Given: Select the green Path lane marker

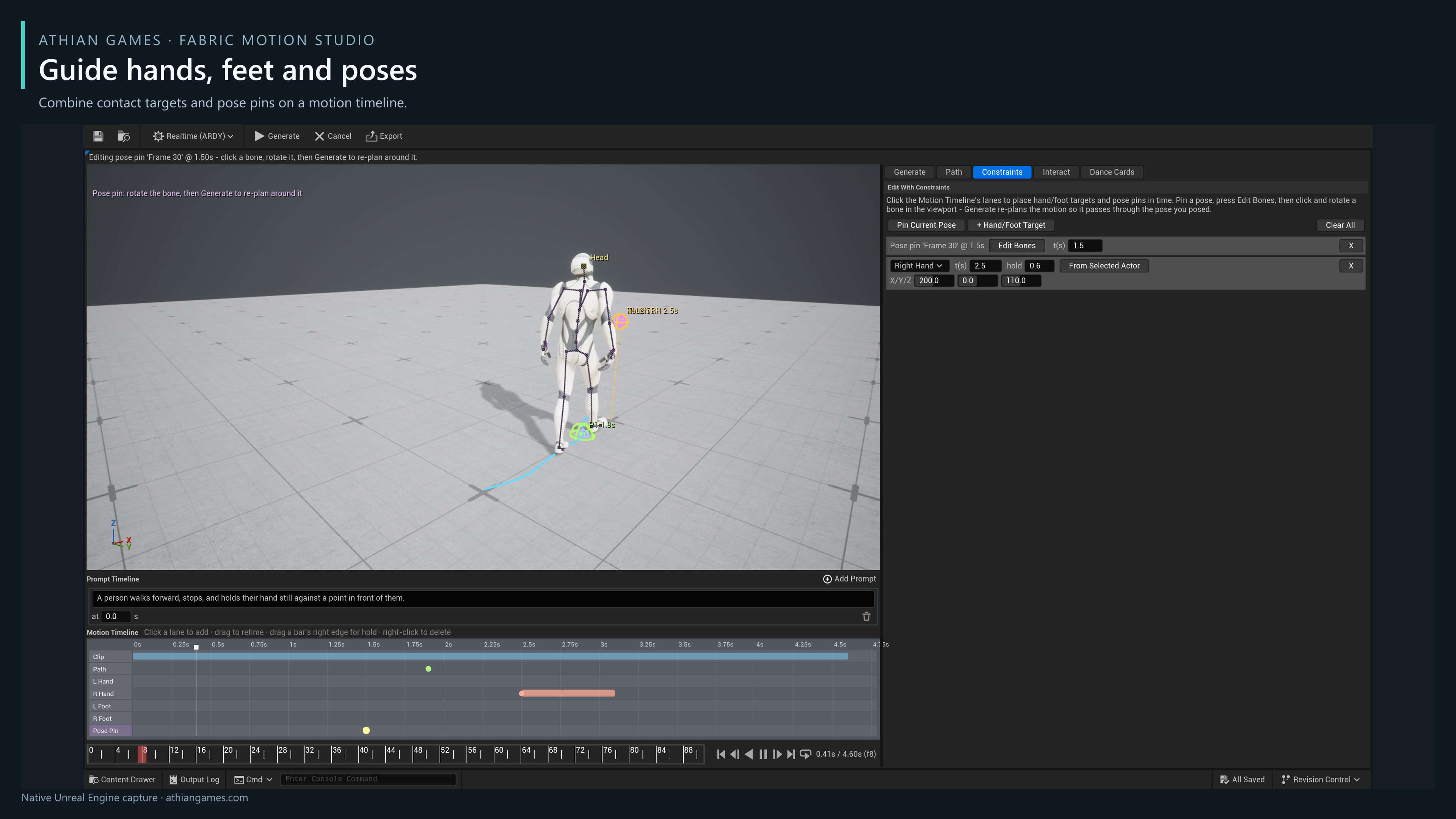Looking at the screenshot, I should tap(428, 668).
